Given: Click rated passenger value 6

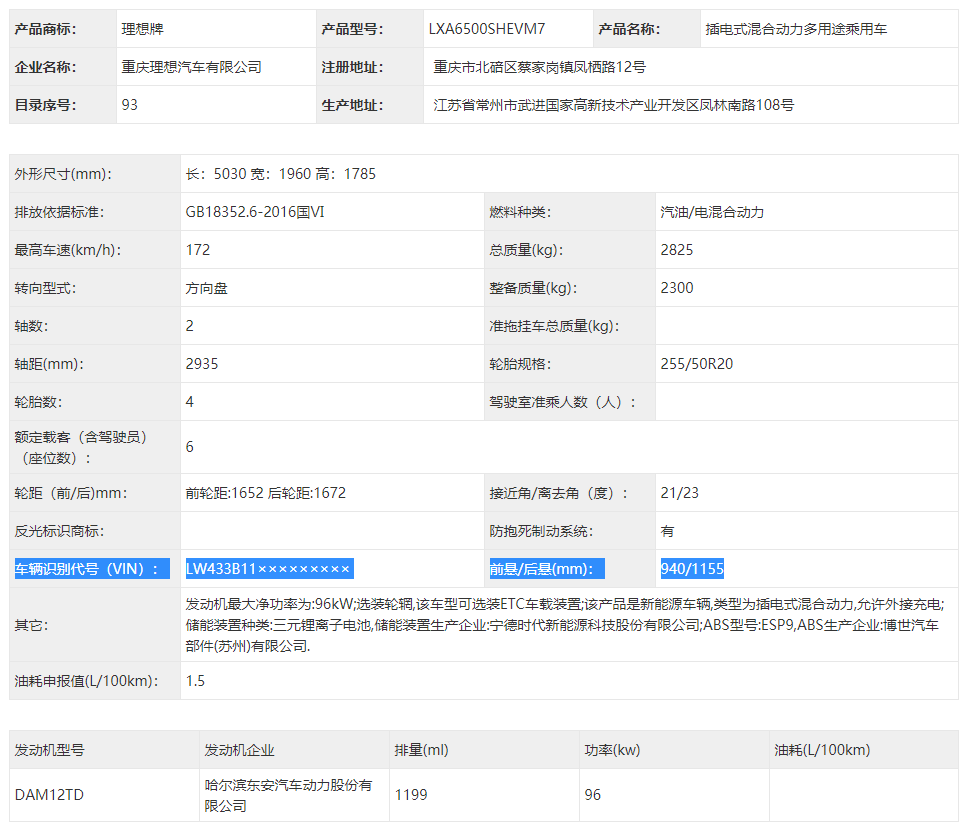Looking at the screenshot, I should point(190,447).
